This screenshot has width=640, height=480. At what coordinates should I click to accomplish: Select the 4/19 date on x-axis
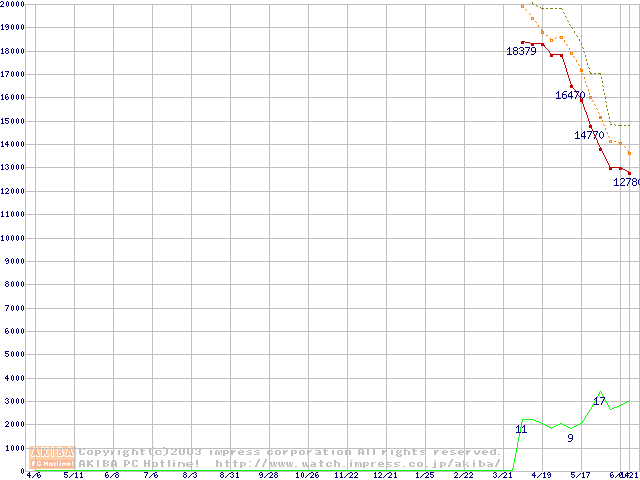coord(542,476)
